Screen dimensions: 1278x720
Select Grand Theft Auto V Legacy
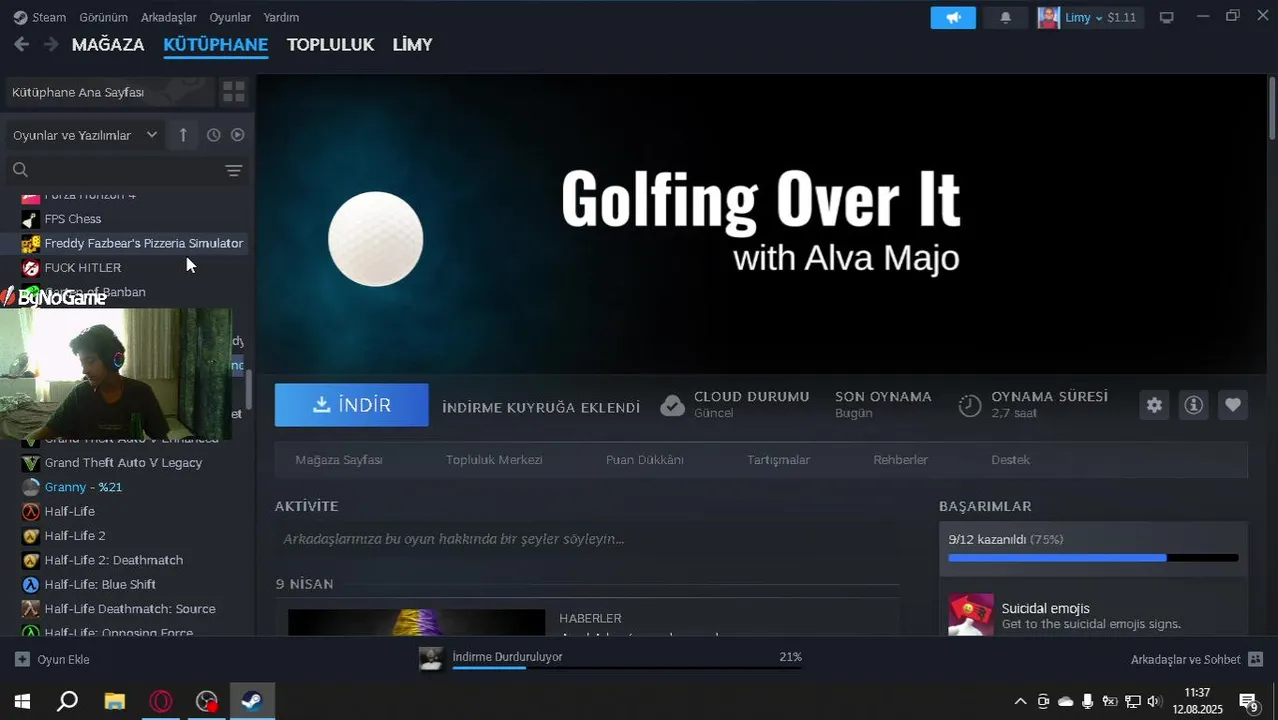[123, 463]
